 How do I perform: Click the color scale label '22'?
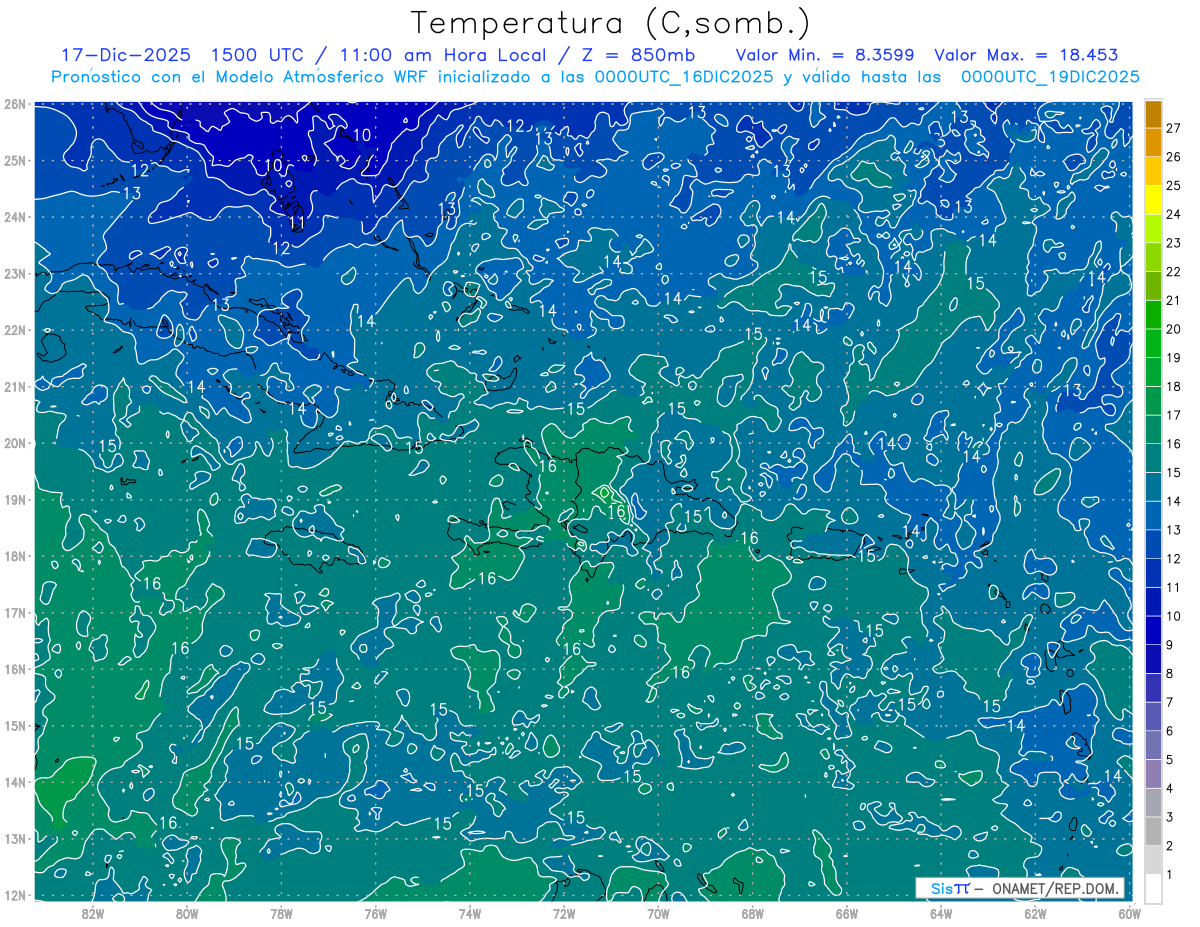[x=1174, y=272]
